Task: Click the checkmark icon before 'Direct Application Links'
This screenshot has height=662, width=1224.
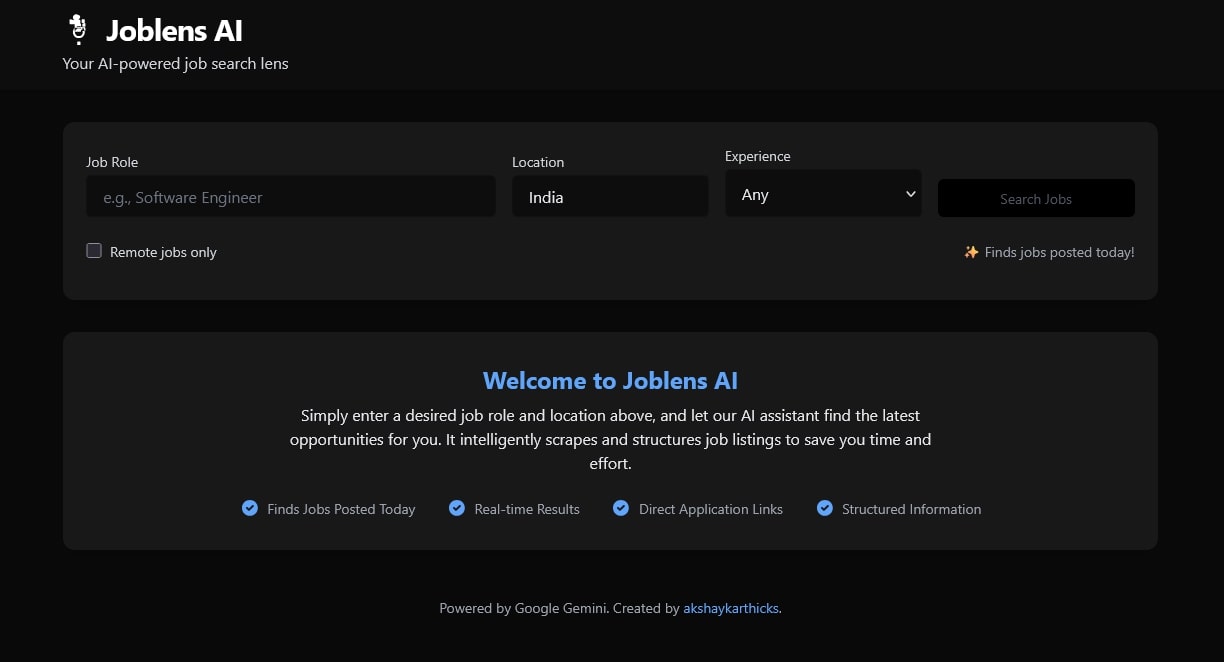Action: click(x=621, y=508)
